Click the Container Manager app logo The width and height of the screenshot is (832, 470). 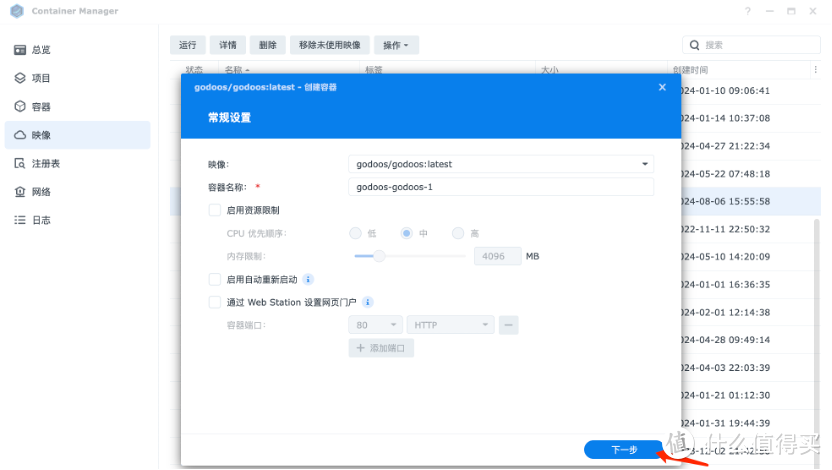tap(17, 11)
